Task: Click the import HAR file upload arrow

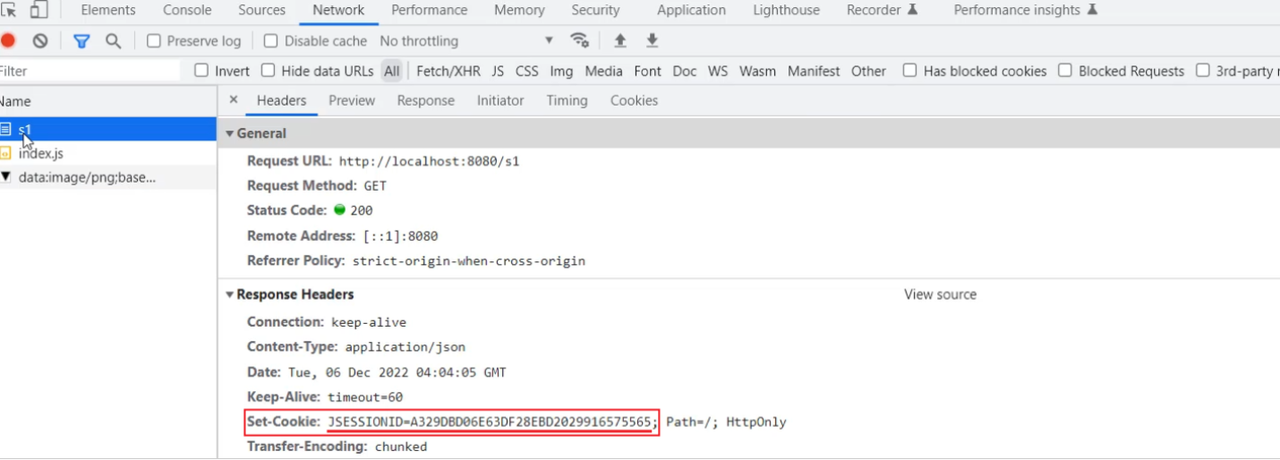Action: pyautogui.click(x=620, y=41)
